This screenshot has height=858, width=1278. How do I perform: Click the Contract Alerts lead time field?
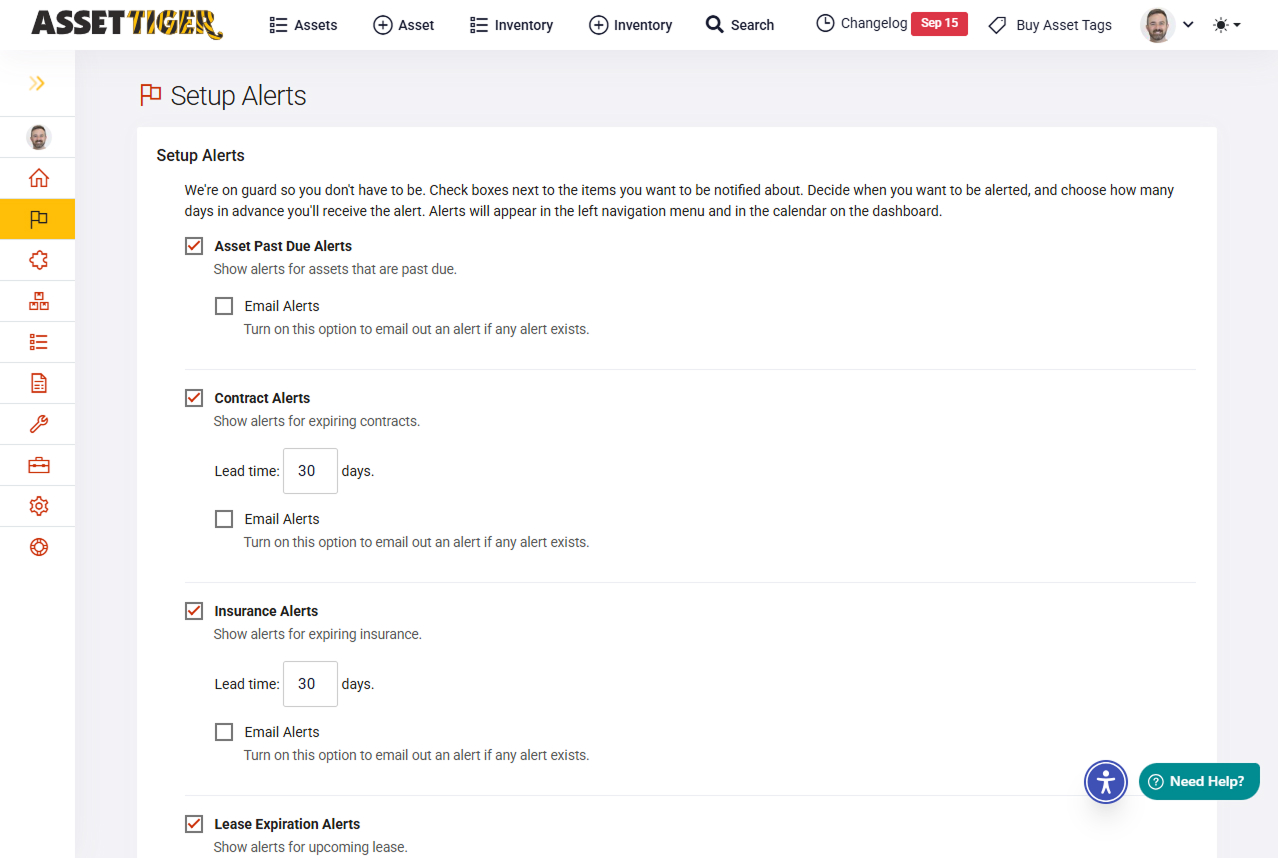click(x=309, y=471)
